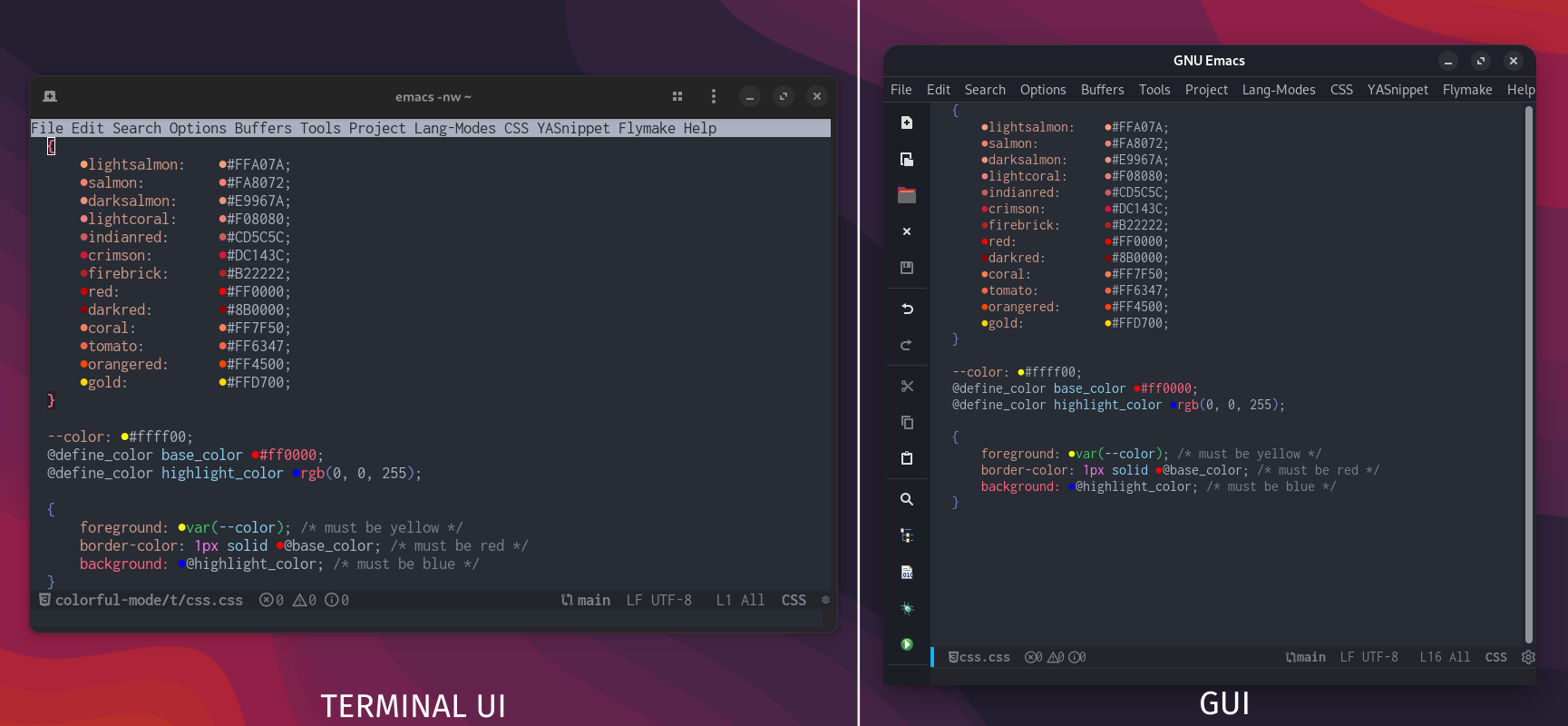
Task: Click the grid view icon in terminal titlebar
Action: pyautogui.click(x=677, y=96)
